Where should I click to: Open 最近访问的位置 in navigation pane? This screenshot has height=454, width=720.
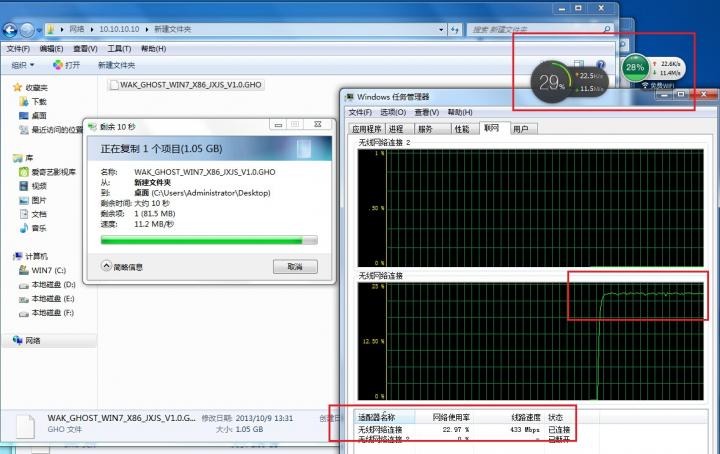tap(51, 130)
